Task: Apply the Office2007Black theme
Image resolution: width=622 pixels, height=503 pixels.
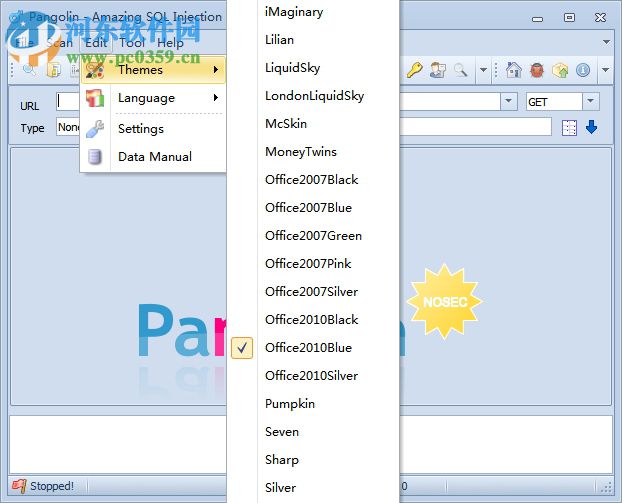Action: tap(313, 180)
